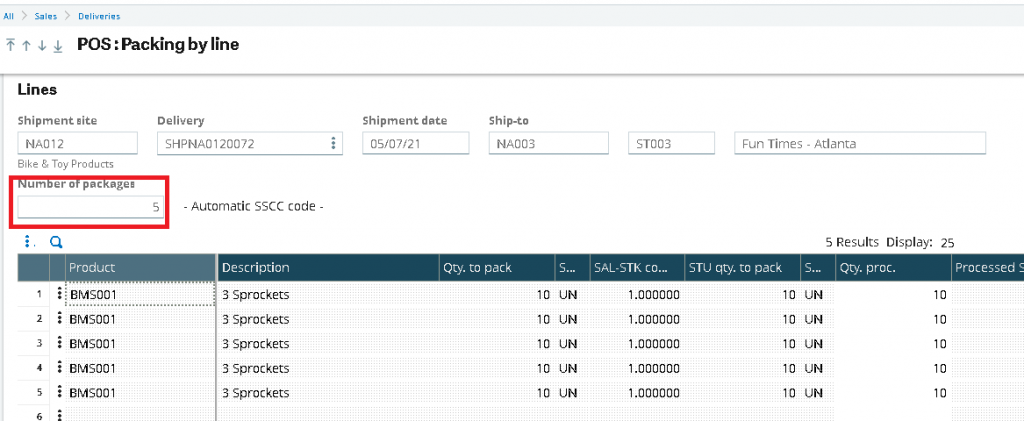Open row 1 actions menu

pyautogui.click(x=60, y=294)
